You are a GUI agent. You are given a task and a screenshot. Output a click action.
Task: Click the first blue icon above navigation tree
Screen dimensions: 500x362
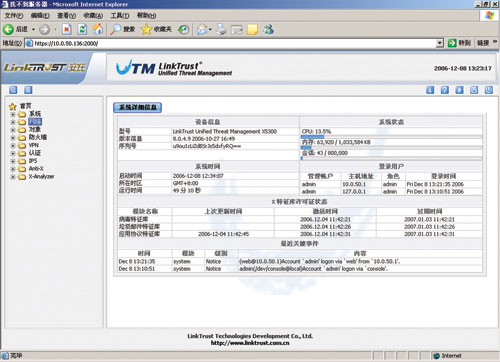coord(13,90)
